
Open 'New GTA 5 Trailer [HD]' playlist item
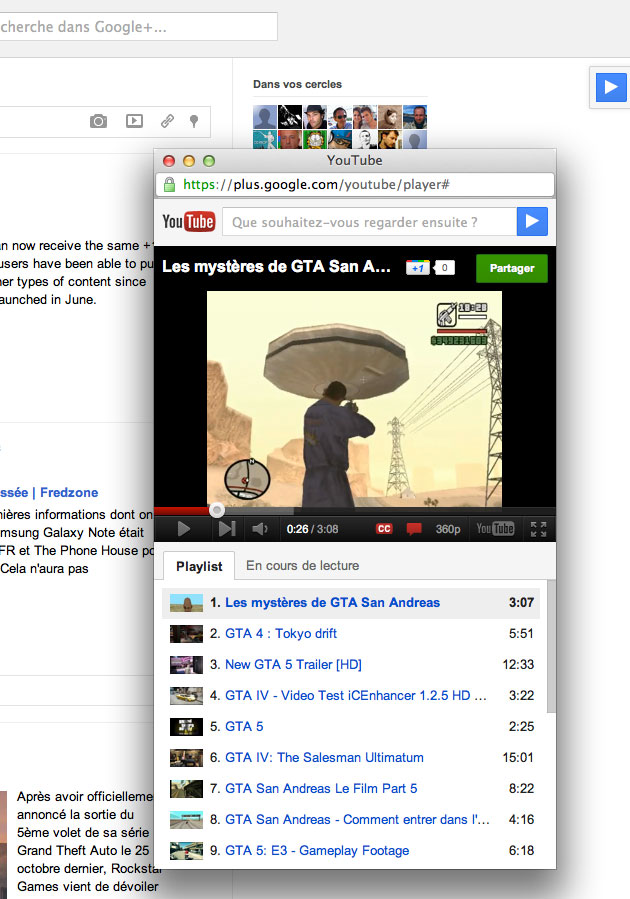[x=351, y=665]
